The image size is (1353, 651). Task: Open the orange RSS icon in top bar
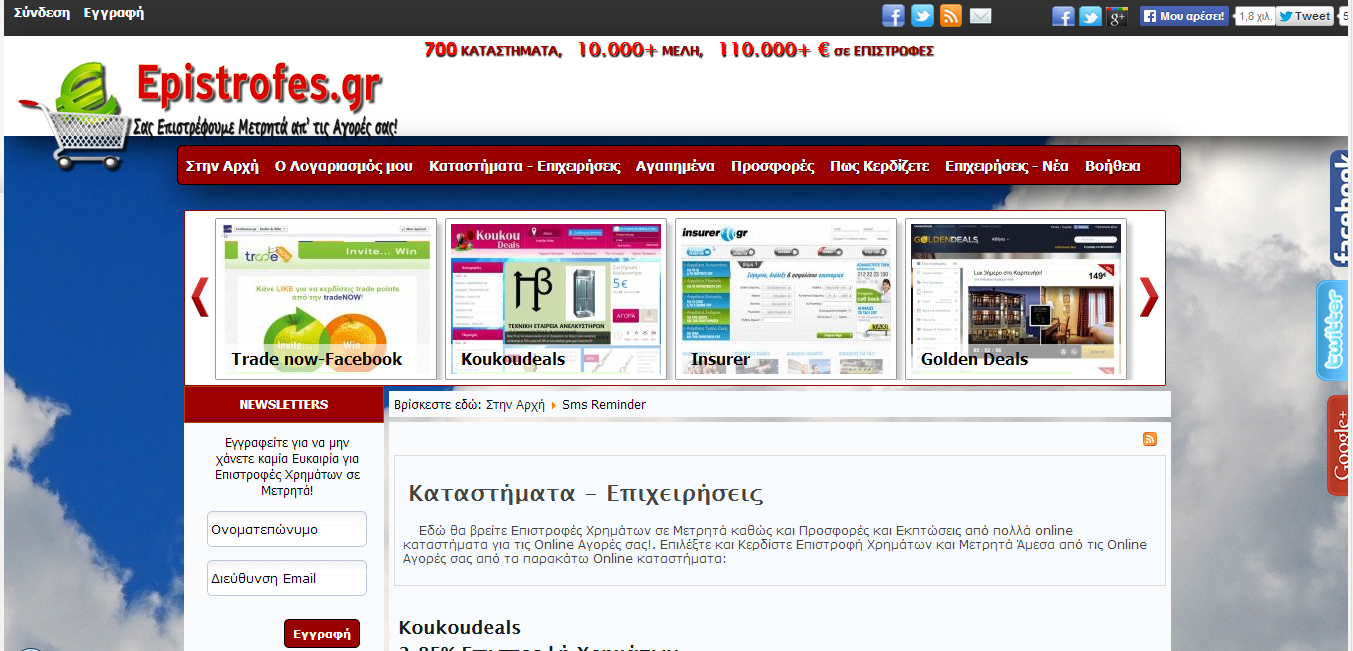click(951, 15)
